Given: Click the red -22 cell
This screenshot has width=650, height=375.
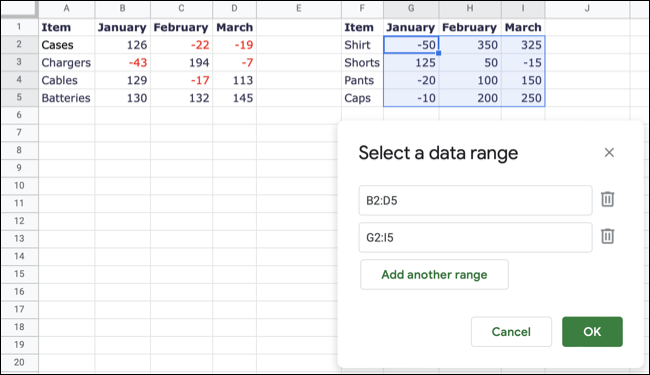Looking at the screenshot, I should click(x=181, y=45).
